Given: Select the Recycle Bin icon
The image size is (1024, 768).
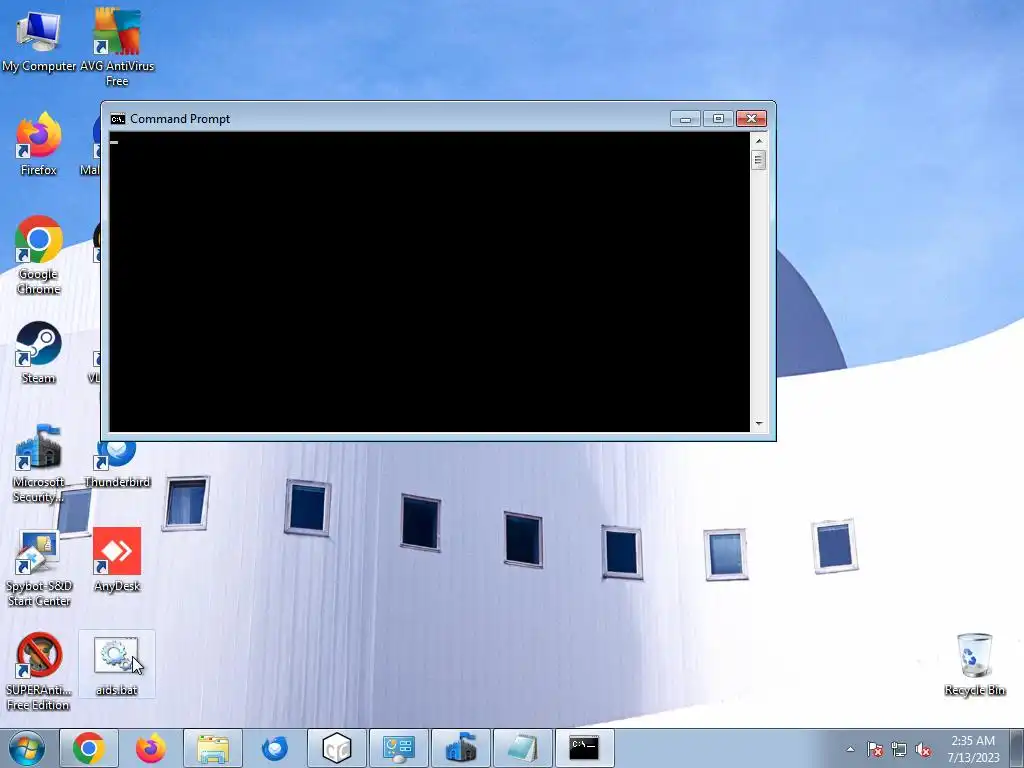Looking at the screenshot, I should pos(974,664).
